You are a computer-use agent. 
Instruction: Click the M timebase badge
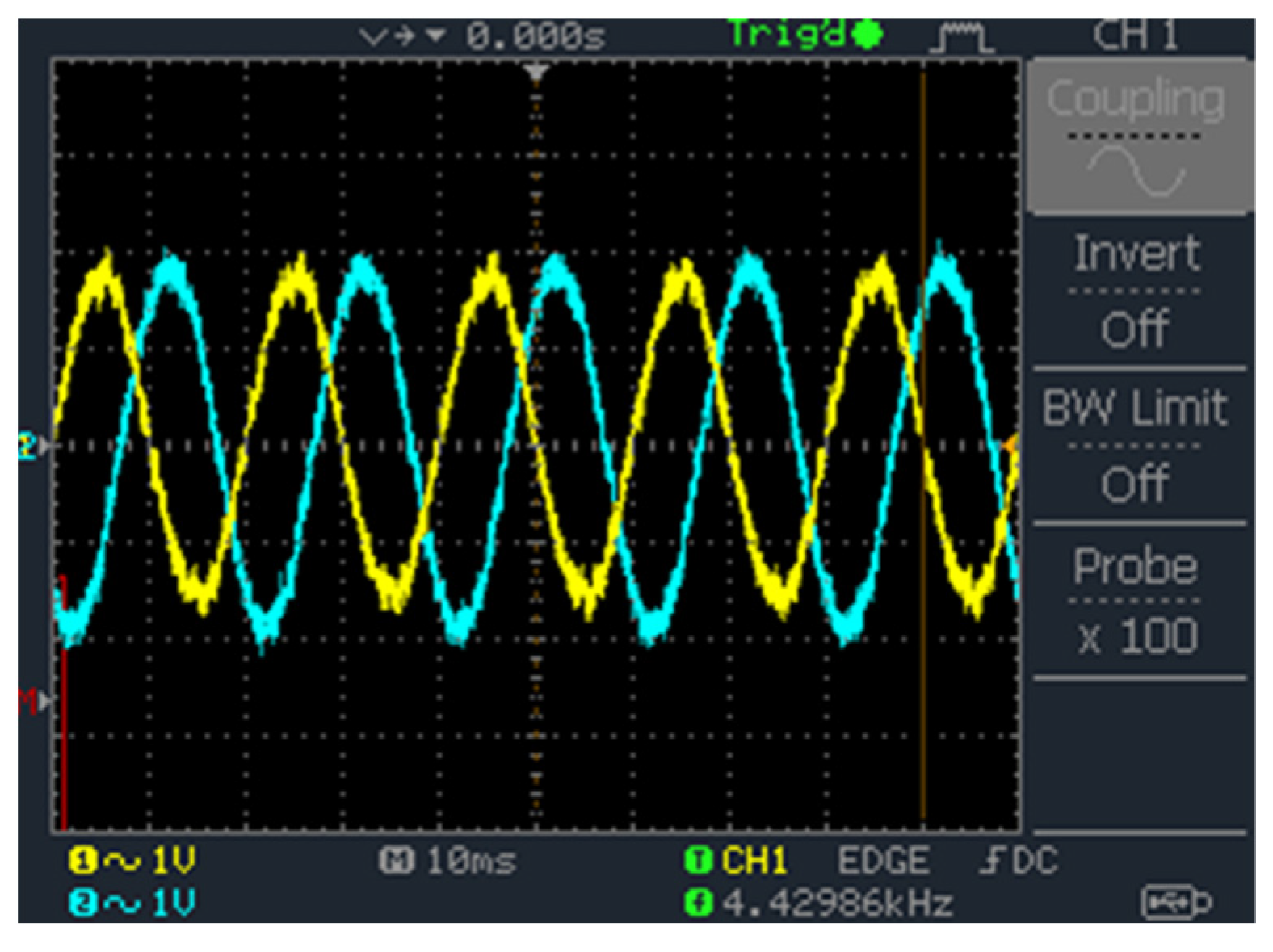[396, 861]
